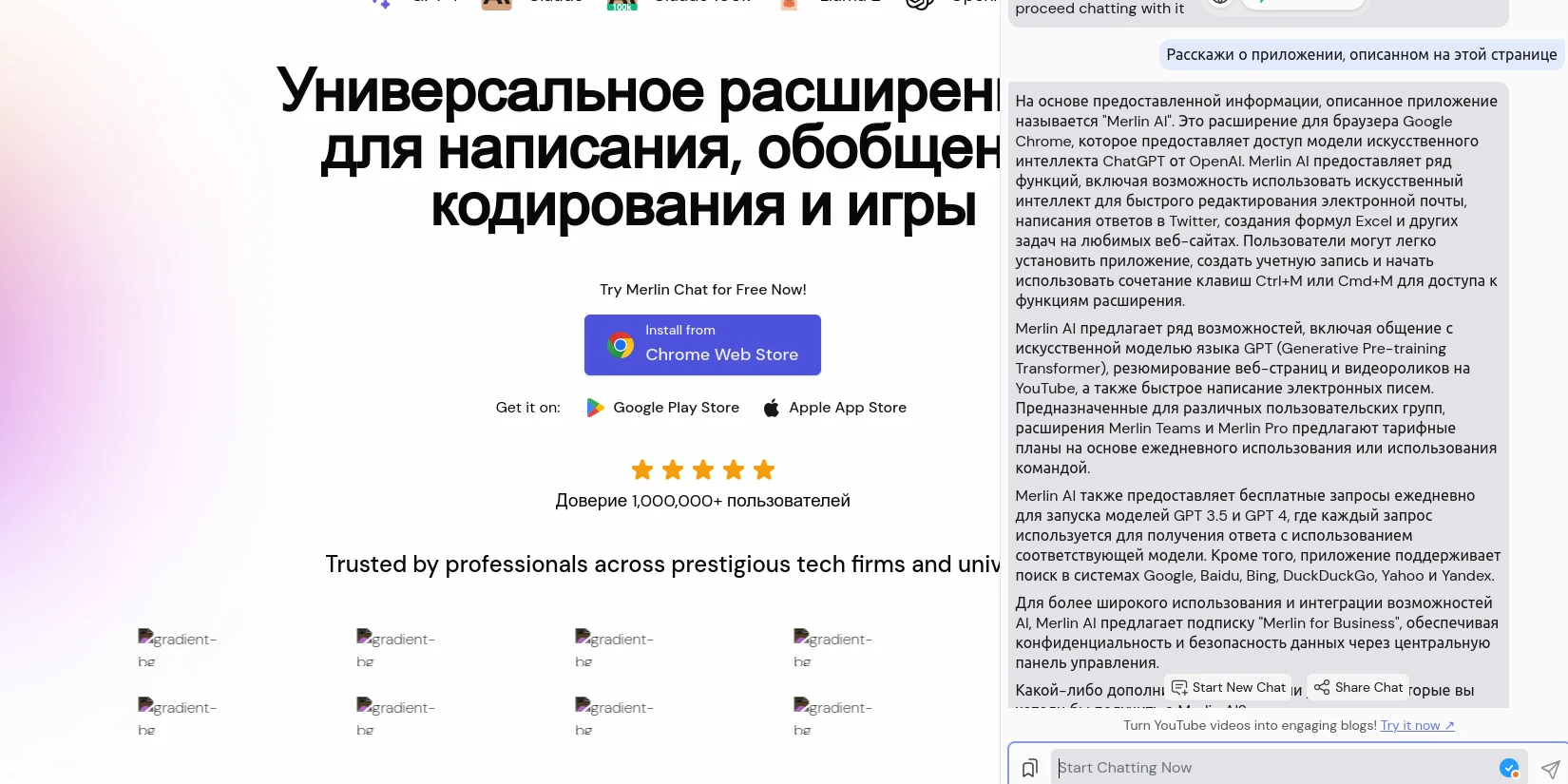
Task: Click the share icon beside Share Chat
Action: coord(1322,687)
